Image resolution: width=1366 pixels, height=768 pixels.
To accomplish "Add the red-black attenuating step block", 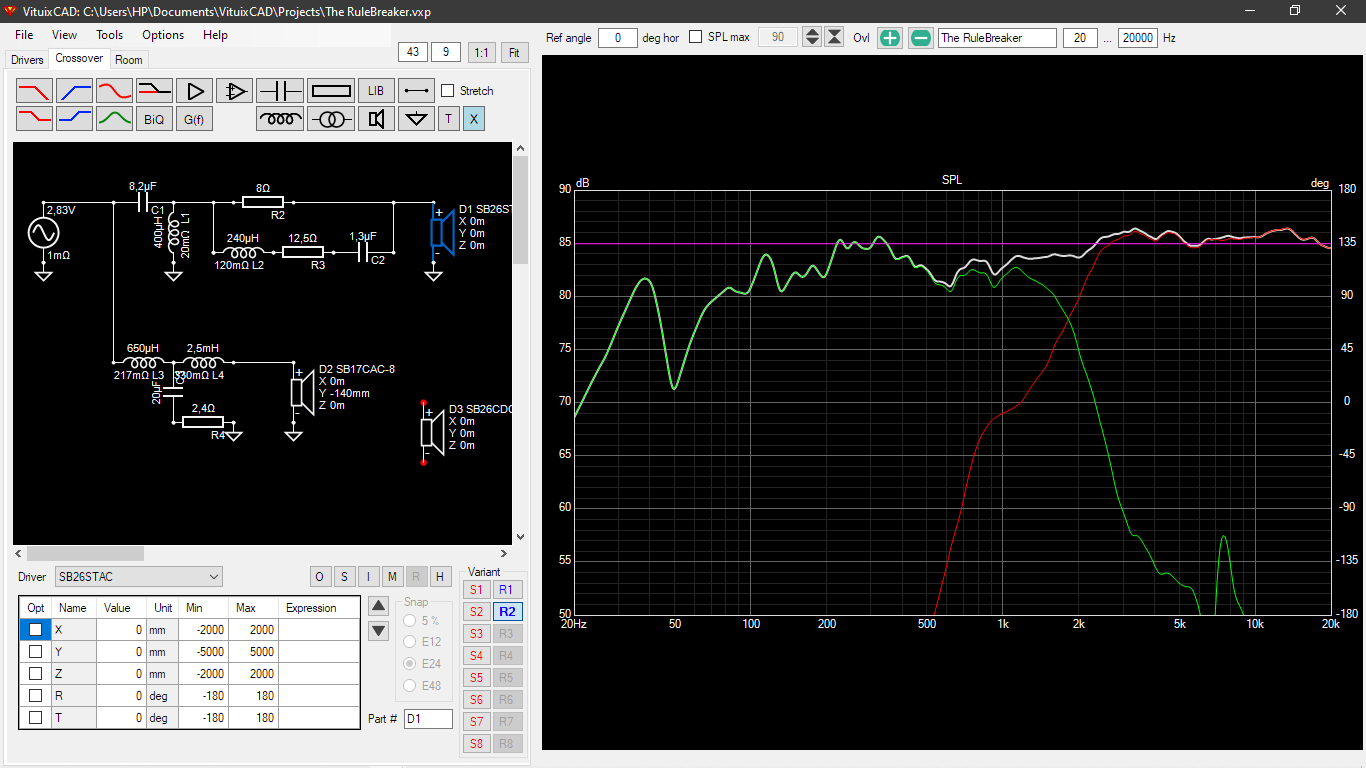I will pyautogui.click(x=155, y=91).
